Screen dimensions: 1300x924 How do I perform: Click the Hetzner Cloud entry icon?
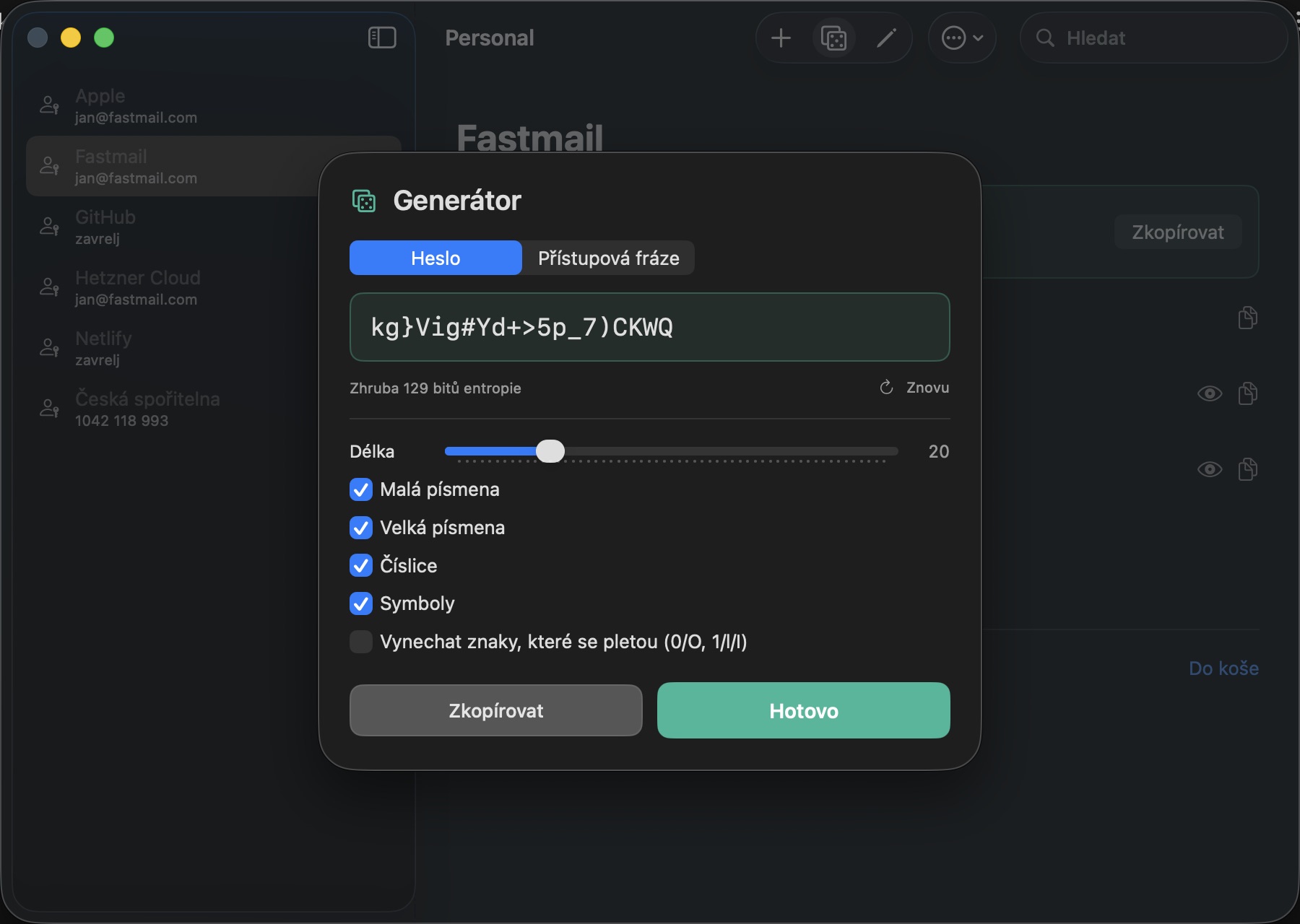49,287
